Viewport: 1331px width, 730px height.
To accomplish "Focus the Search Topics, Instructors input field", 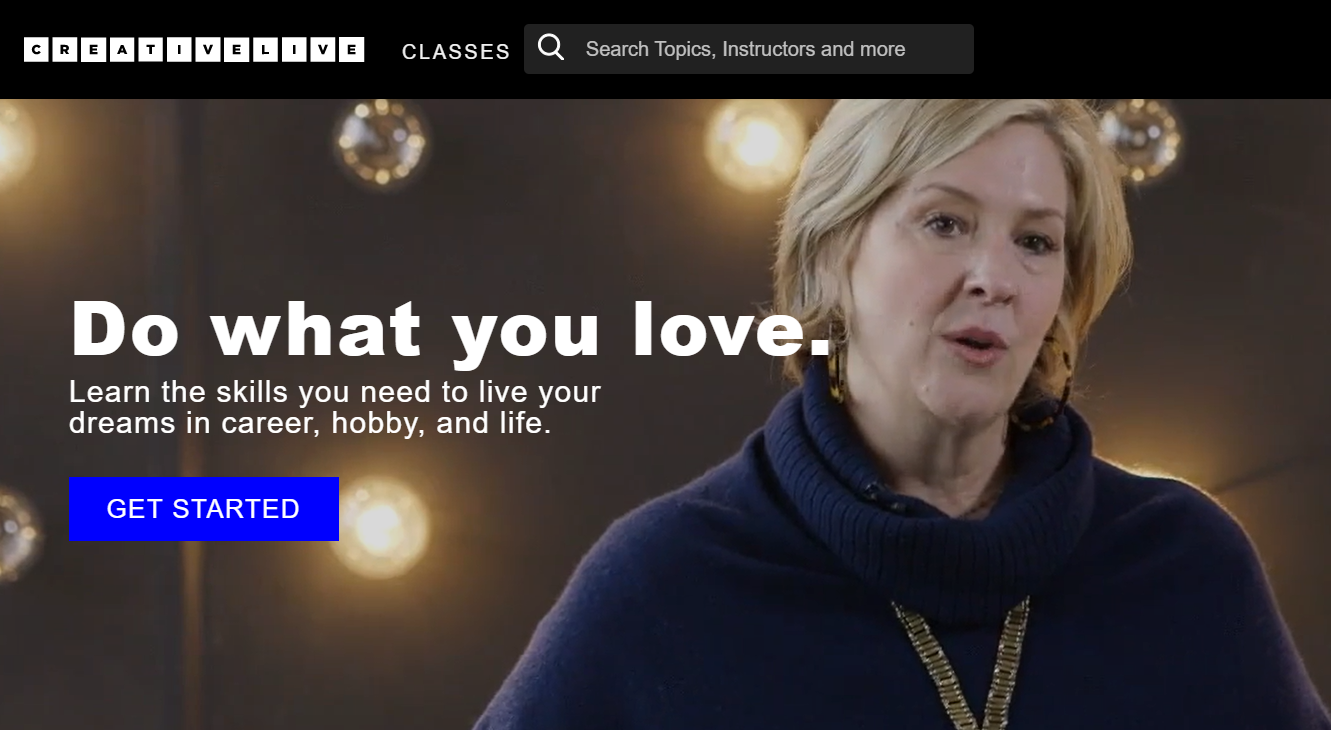I will pos(749,49).
